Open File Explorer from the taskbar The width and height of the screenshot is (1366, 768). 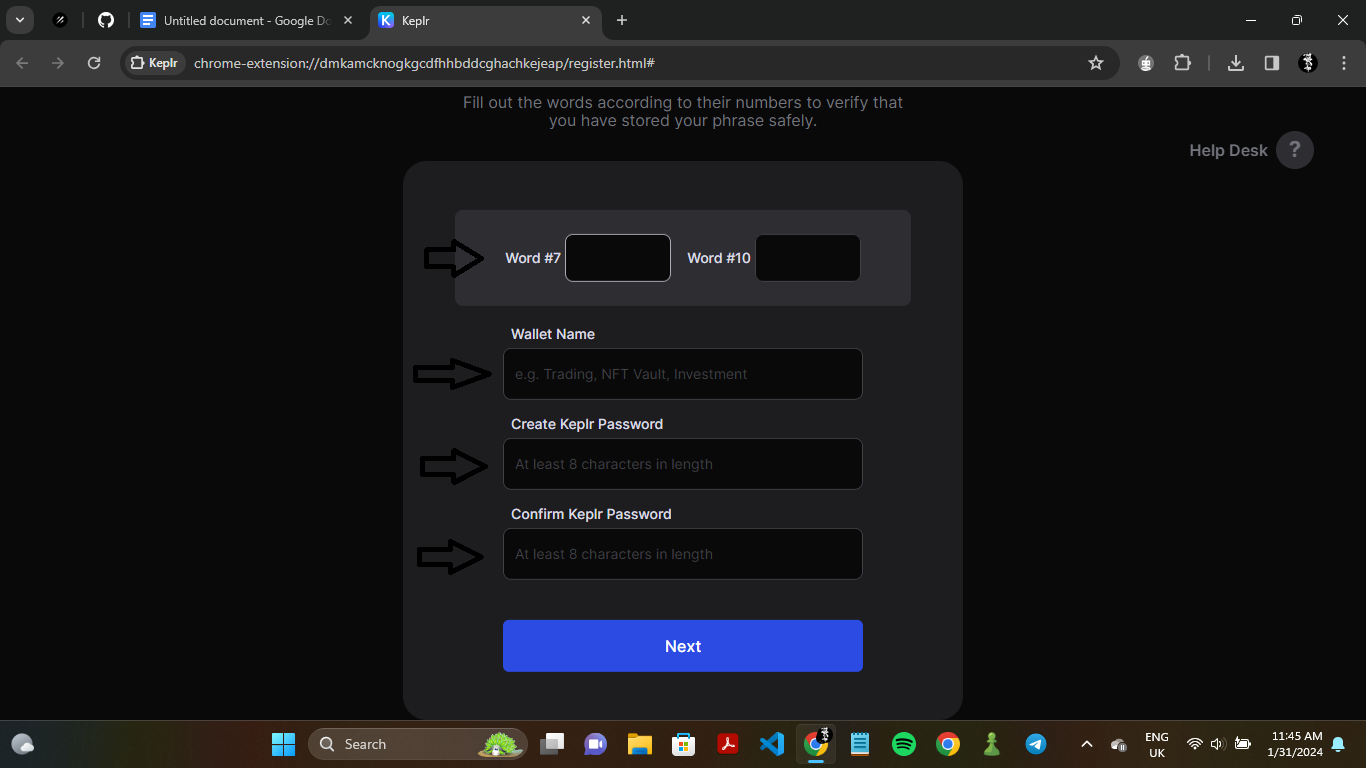pyautogui.click(x=640, y=744)
